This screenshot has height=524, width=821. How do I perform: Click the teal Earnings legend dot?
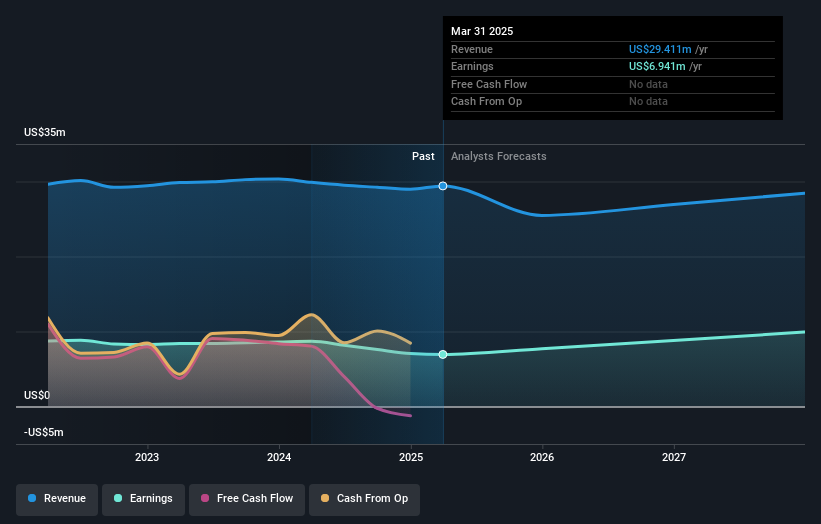118,498
